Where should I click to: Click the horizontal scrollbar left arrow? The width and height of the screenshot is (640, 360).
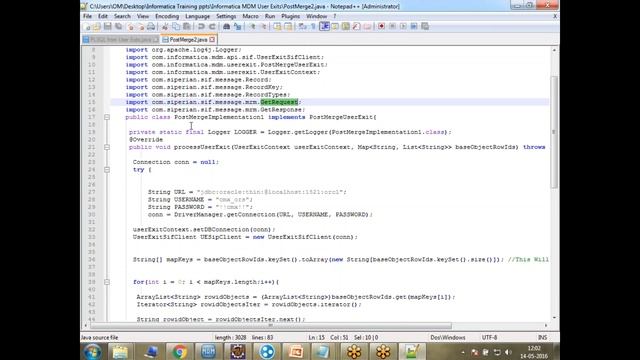point(85,326)
